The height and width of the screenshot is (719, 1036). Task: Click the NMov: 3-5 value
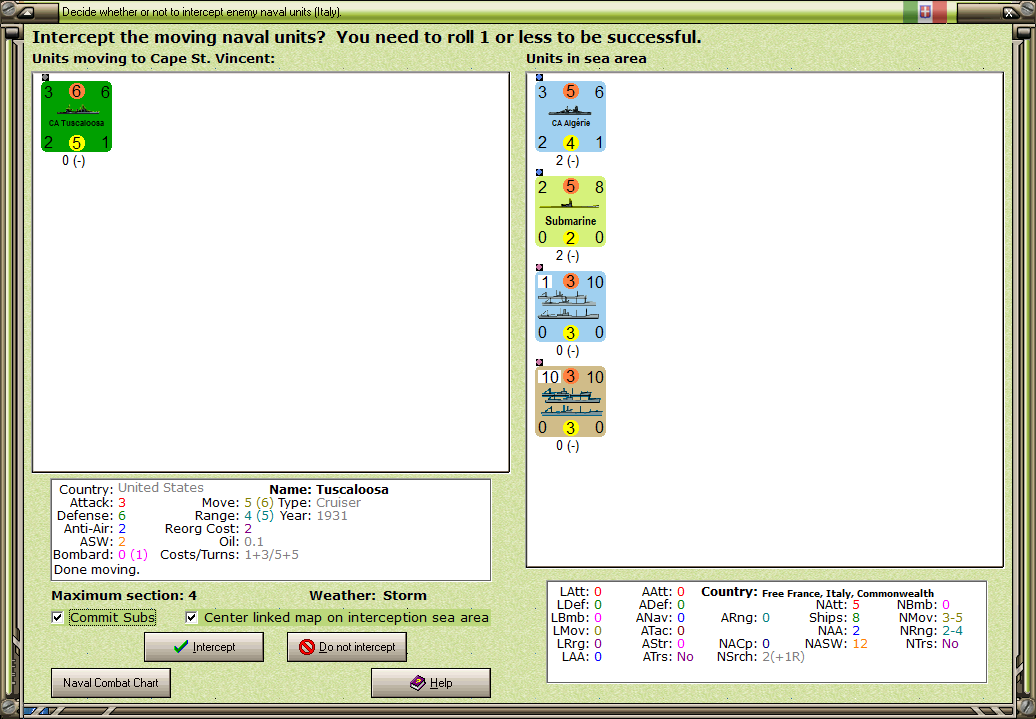click(x=952, y=618)
